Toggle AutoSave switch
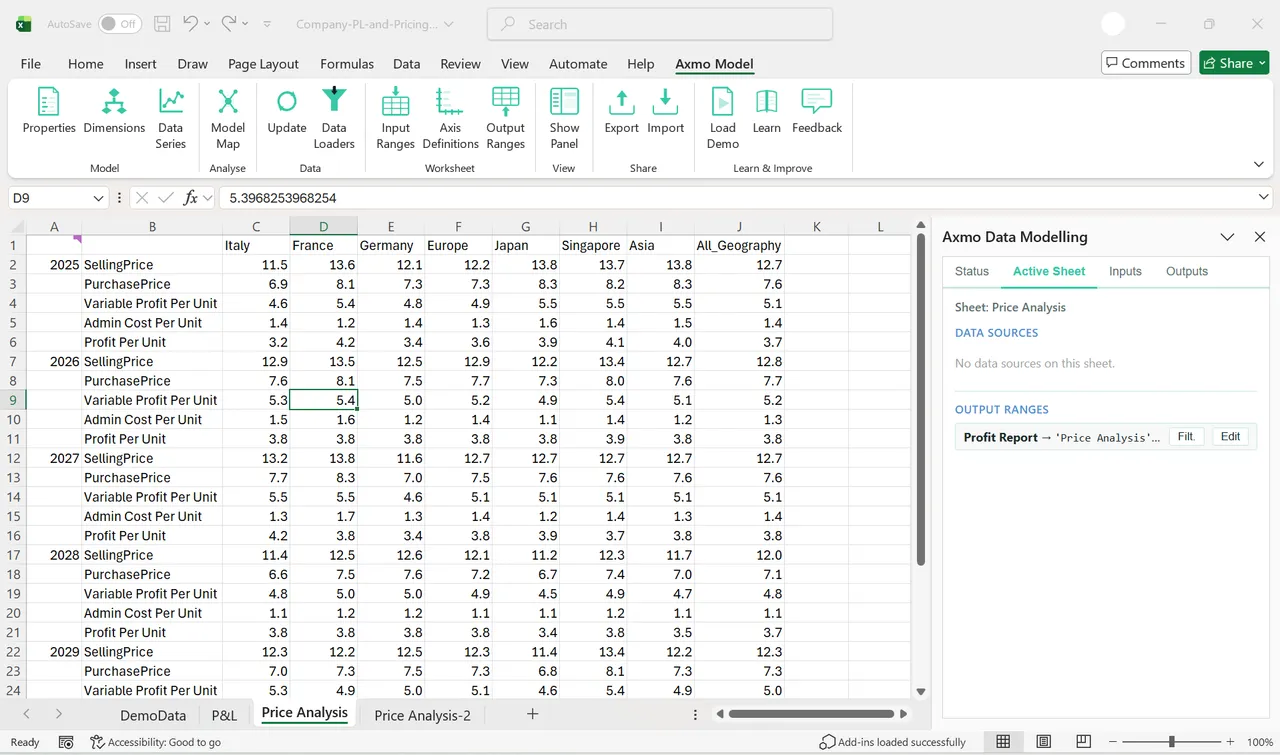This screenshot has height=755, width=1280. click(x=120, y=24)
